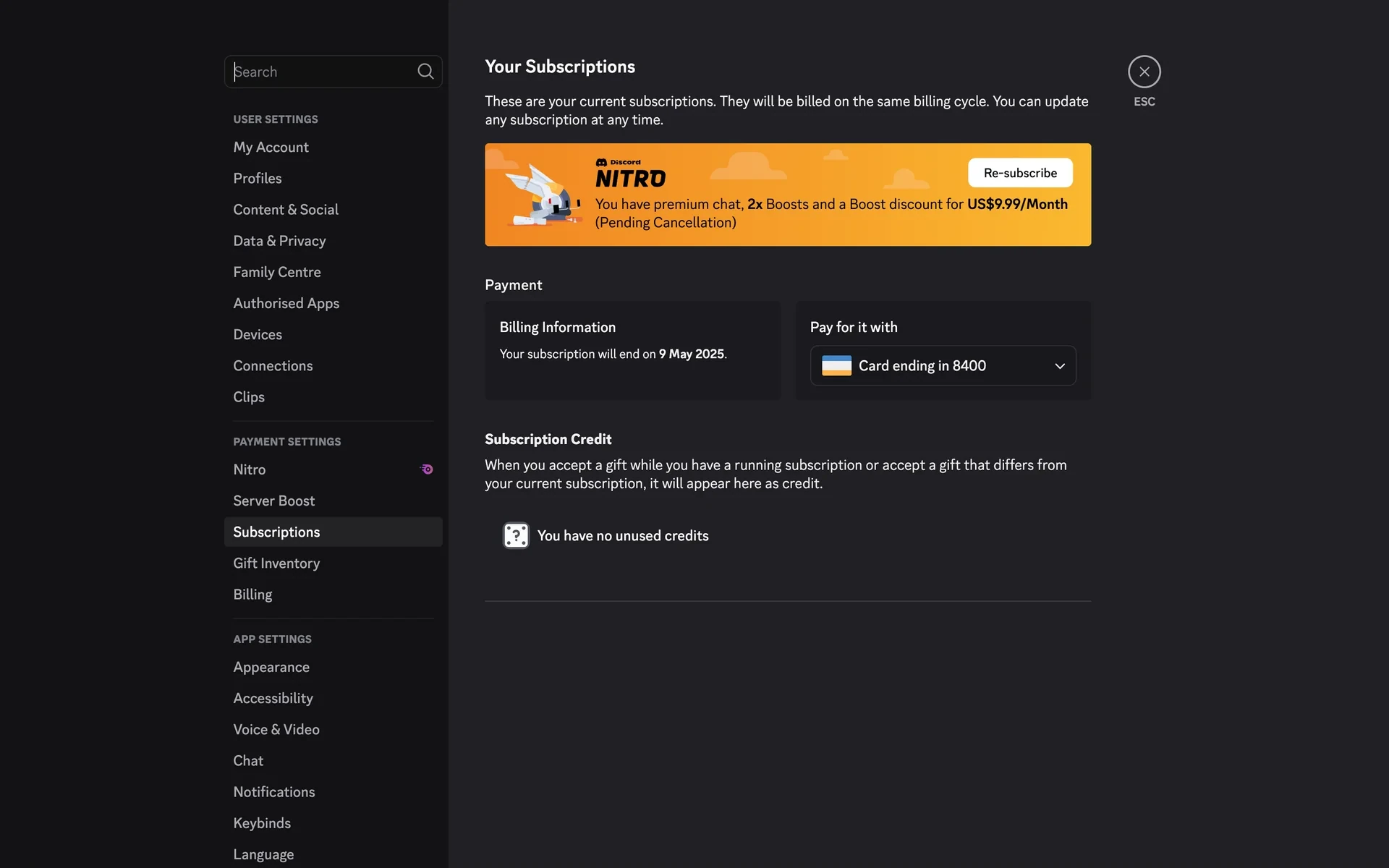Click the 'Subscription Credit' heading
The height and width of the screenshot is (868, 1389).
point(548,439)
